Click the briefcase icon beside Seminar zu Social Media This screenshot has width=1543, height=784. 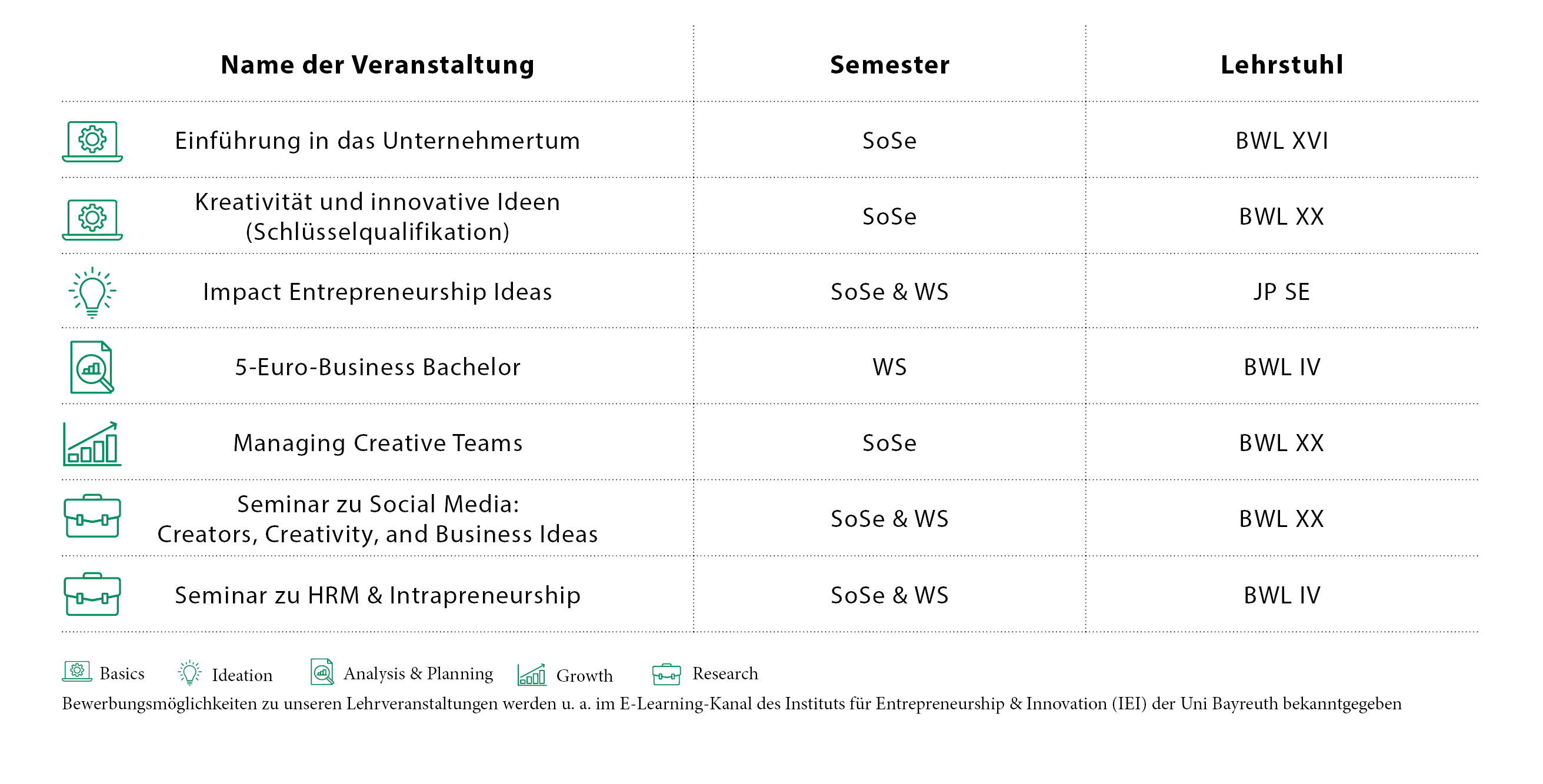coord(92,516)
